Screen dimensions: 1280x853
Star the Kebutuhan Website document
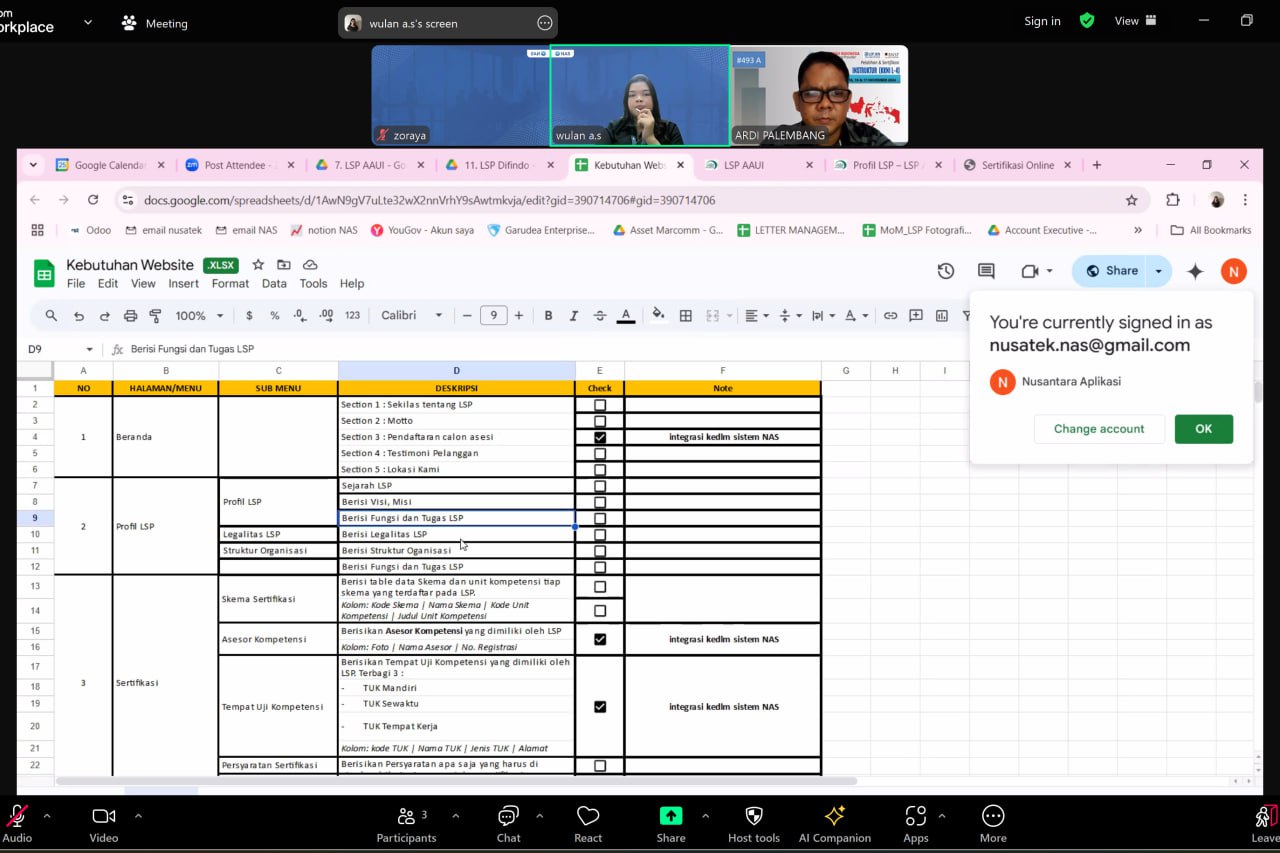click(x=258, y=265)
